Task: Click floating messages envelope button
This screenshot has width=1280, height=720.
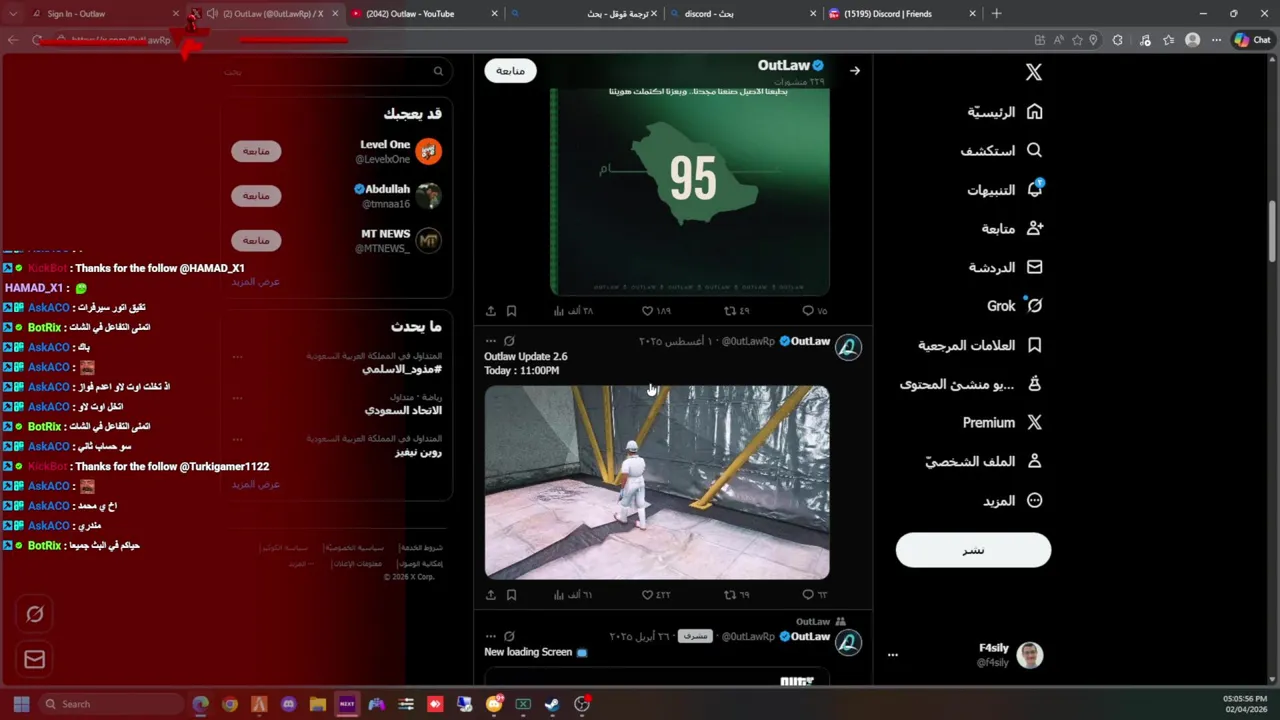Action: coord(35,659)
